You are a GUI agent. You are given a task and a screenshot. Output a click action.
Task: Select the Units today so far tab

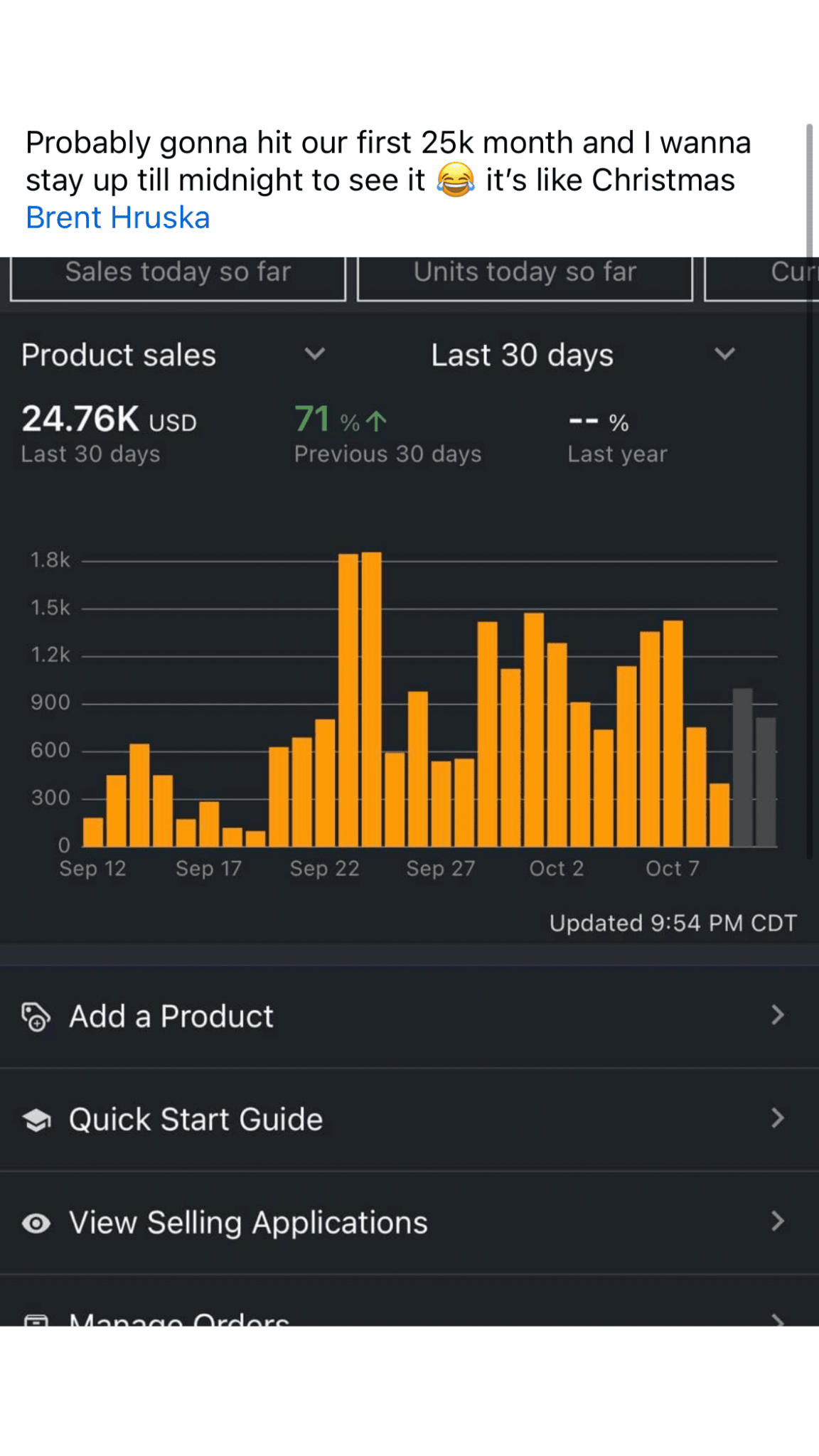525,274
